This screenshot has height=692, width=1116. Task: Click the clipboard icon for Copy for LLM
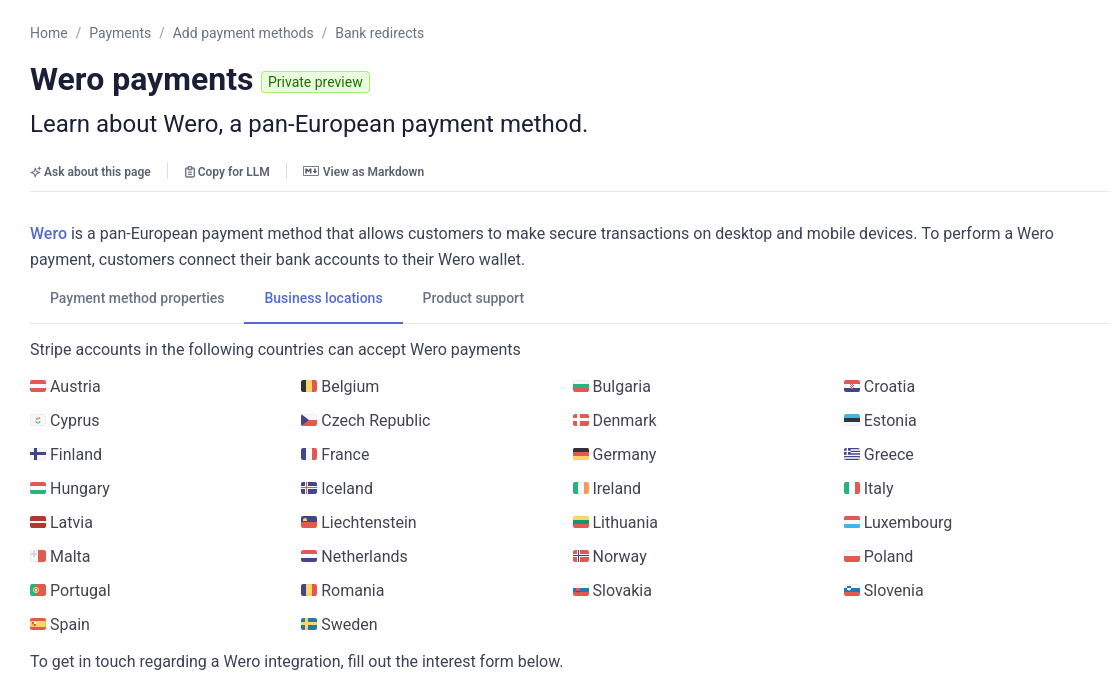pyautogui.click(x=190, y=172)
